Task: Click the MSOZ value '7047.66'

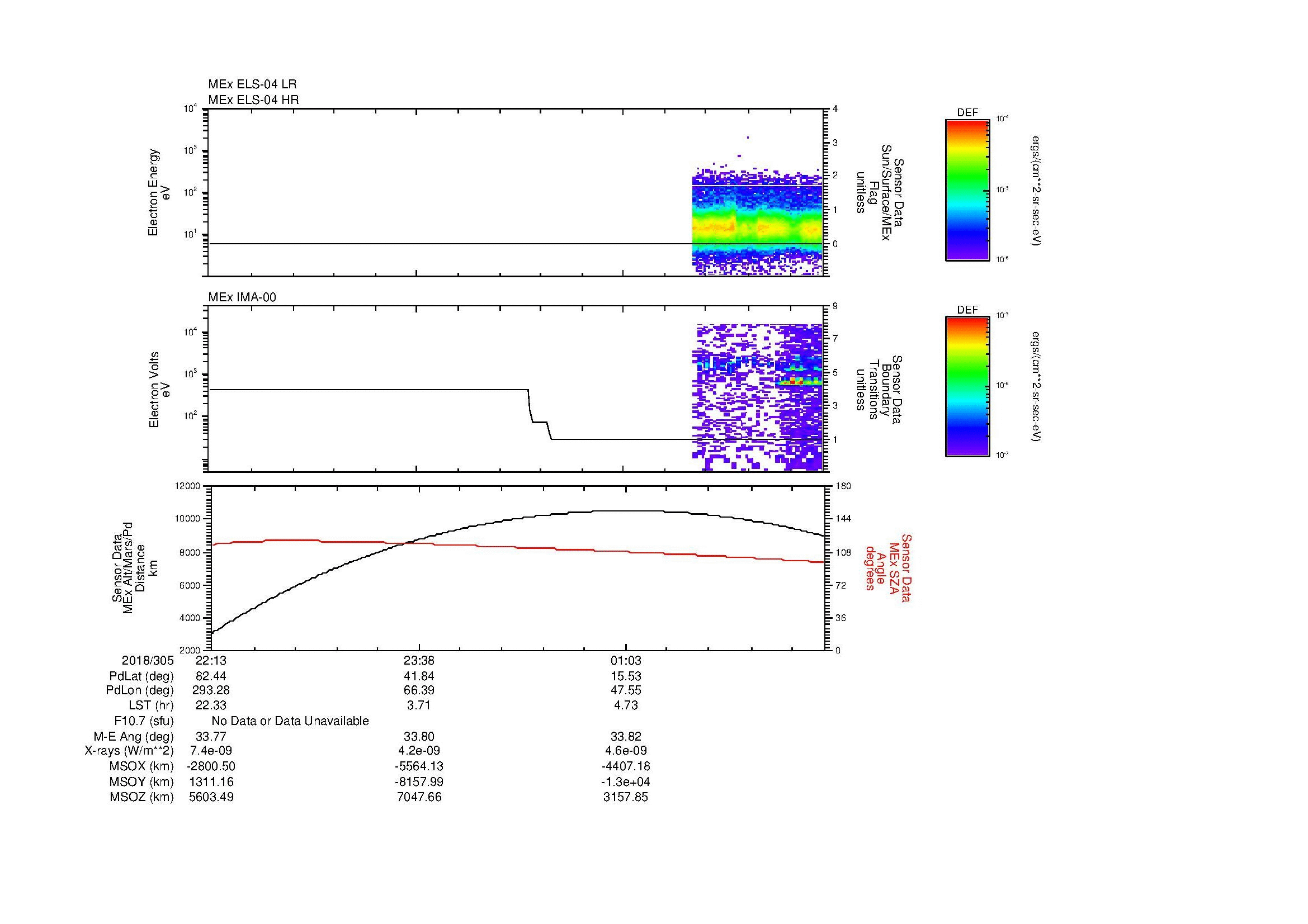Action: 419,798
